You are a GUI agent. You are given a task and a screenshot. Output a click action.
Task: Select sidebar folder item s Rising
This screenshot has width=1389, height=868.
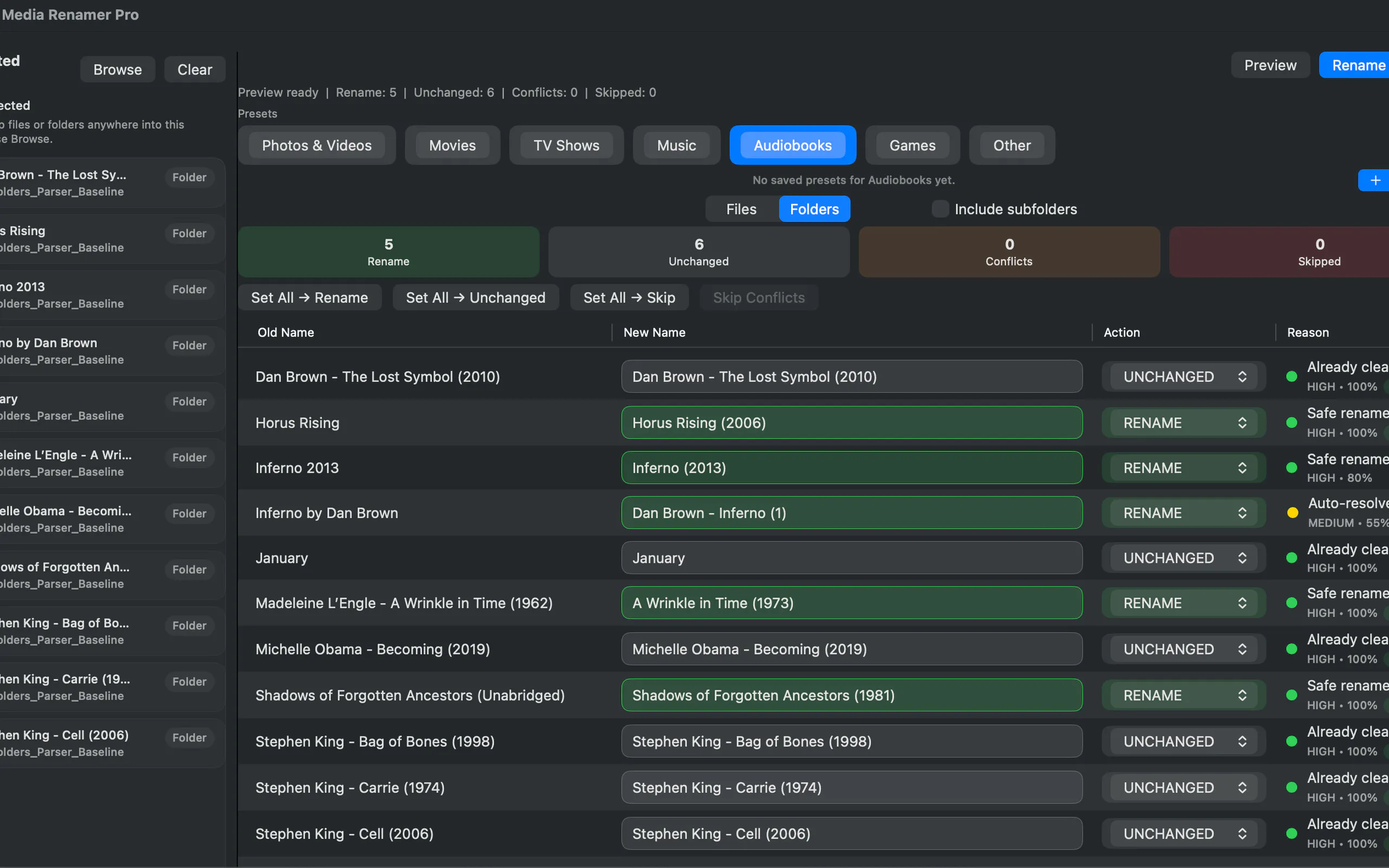pos(112,239)
